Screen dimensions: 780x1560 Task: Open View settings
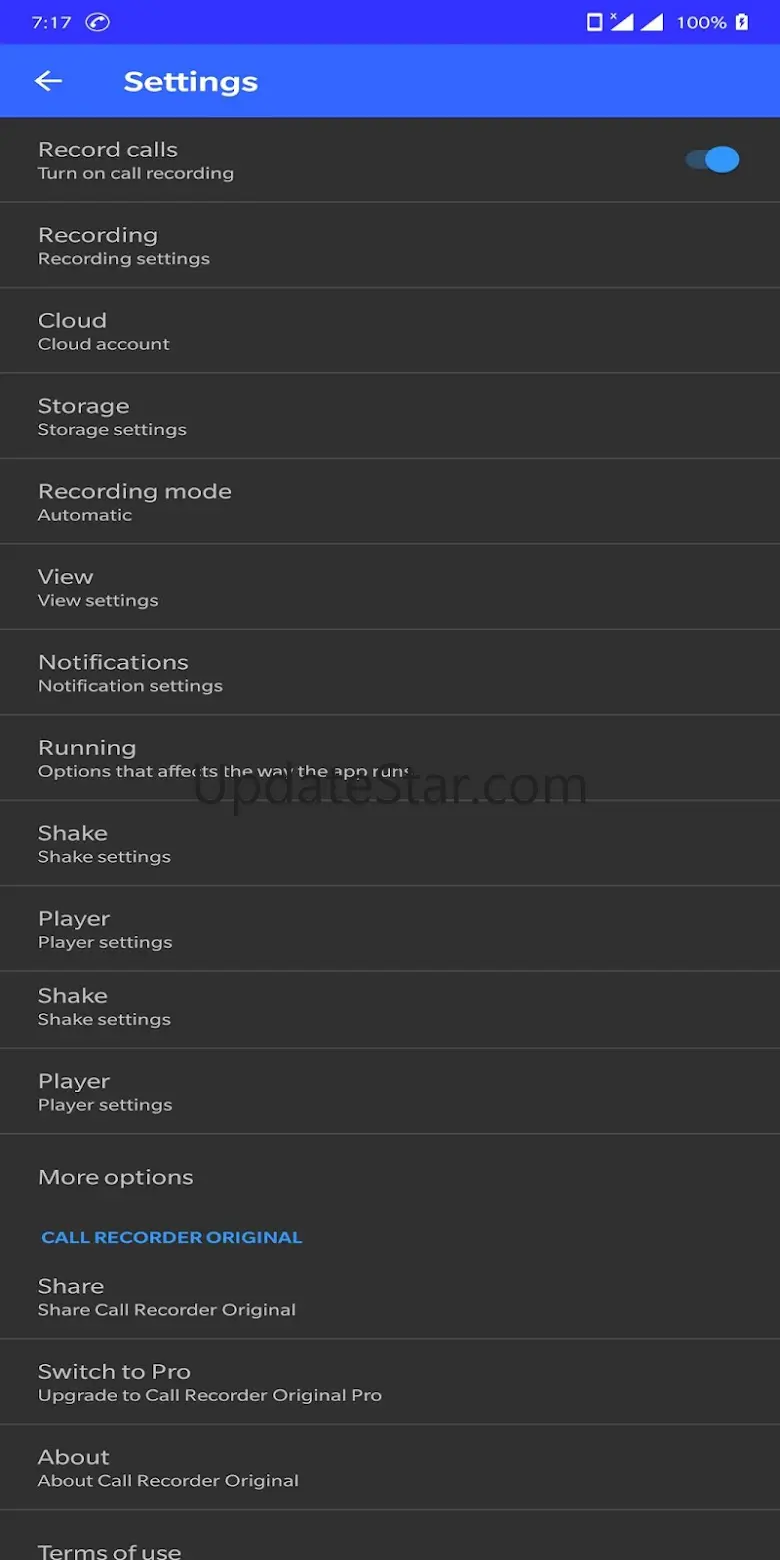click(390, 587)
